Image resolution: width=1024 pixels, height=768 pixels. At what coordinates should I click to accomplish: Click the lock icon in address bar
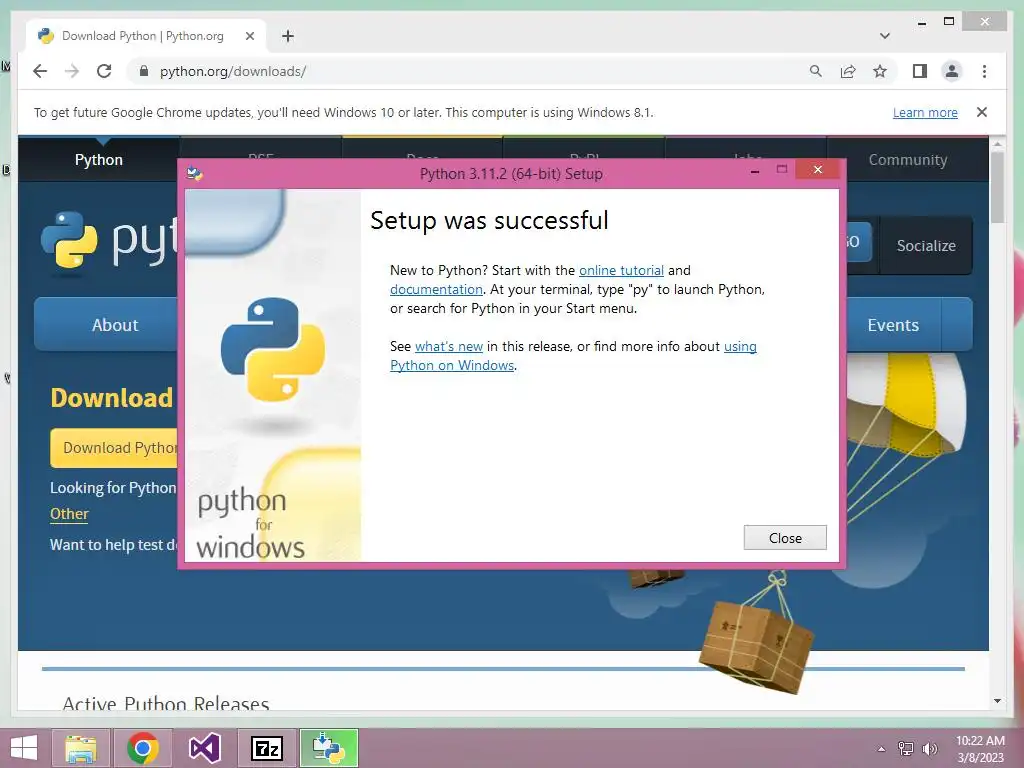tap(144, 71)
